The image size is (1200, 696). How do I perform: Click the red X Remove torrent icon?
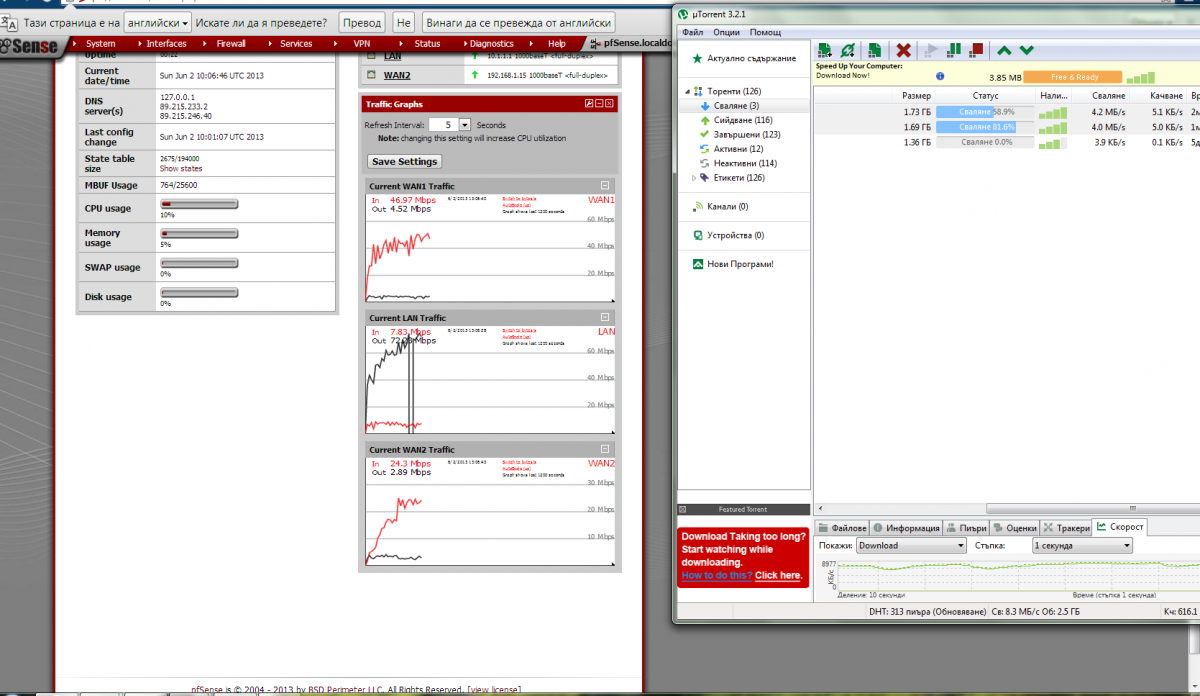pos(903,50)
